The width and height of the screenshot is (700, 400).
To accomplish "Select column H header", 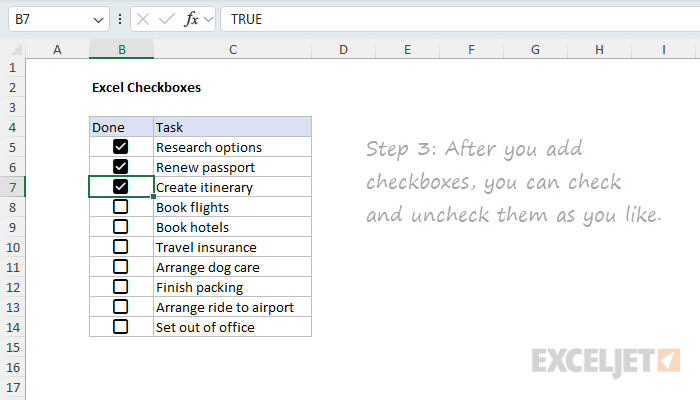I will pos(599,49).
